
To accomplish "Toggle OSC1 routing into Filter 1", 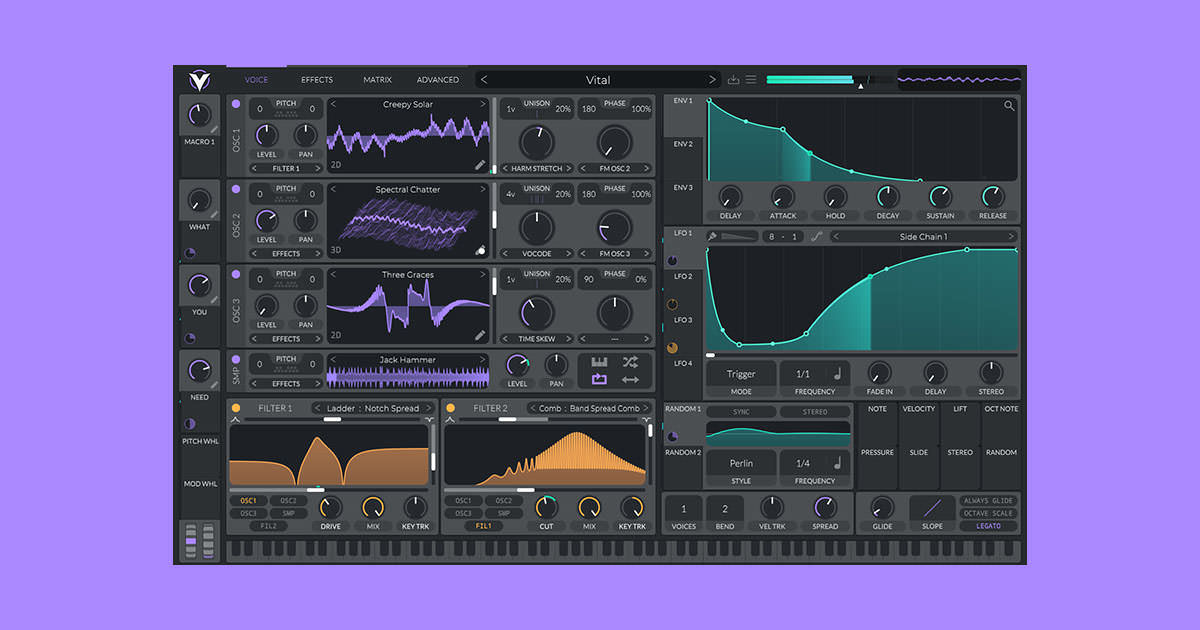I will (x=248, y=501).
